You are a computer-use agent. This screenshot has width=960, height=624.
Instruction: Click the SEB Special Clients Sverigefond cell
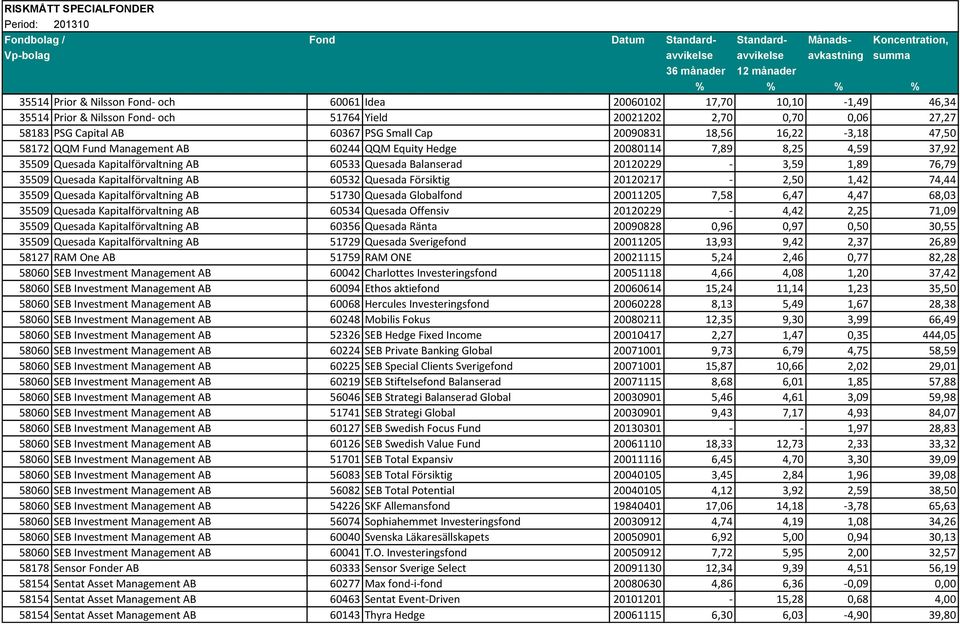coord(487,366)
